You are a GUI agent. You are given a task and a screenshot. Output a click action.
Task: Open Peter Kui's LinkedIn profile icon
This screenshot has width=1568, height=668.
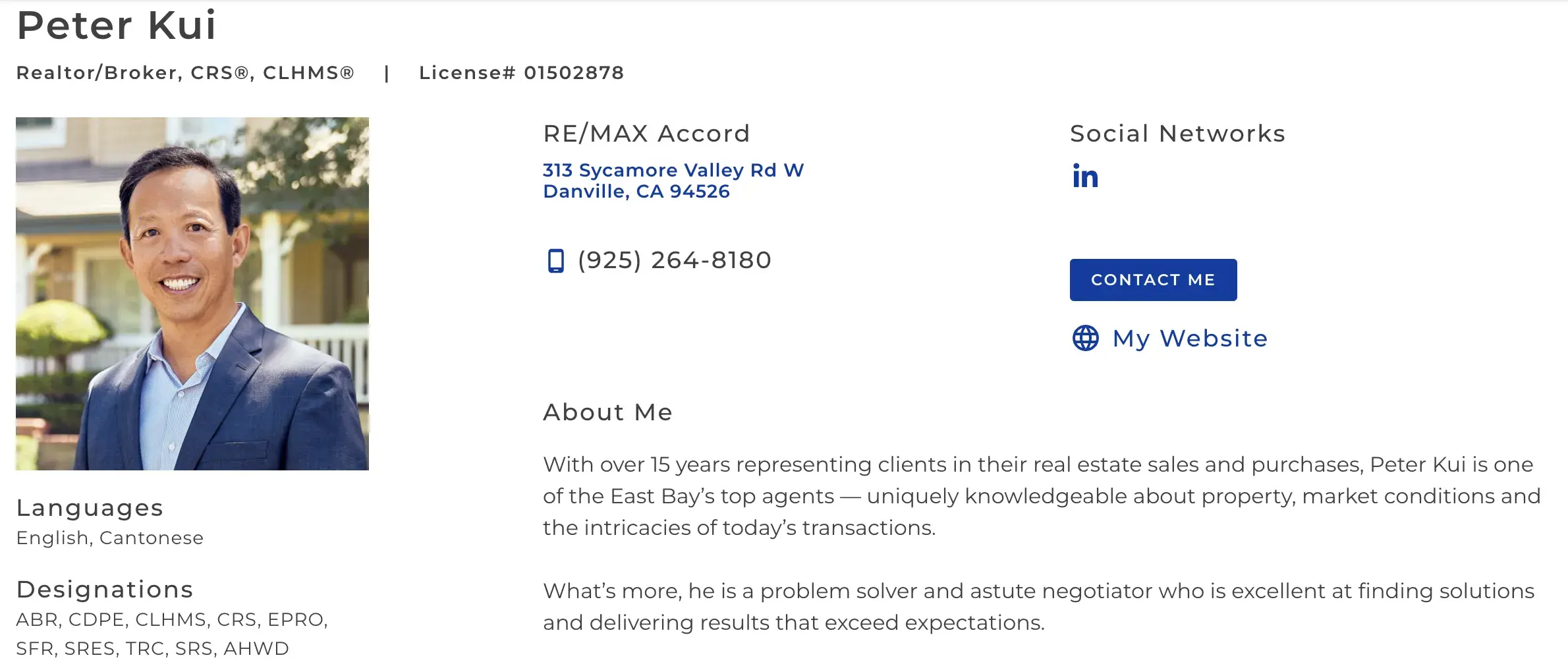point(1085,176)
